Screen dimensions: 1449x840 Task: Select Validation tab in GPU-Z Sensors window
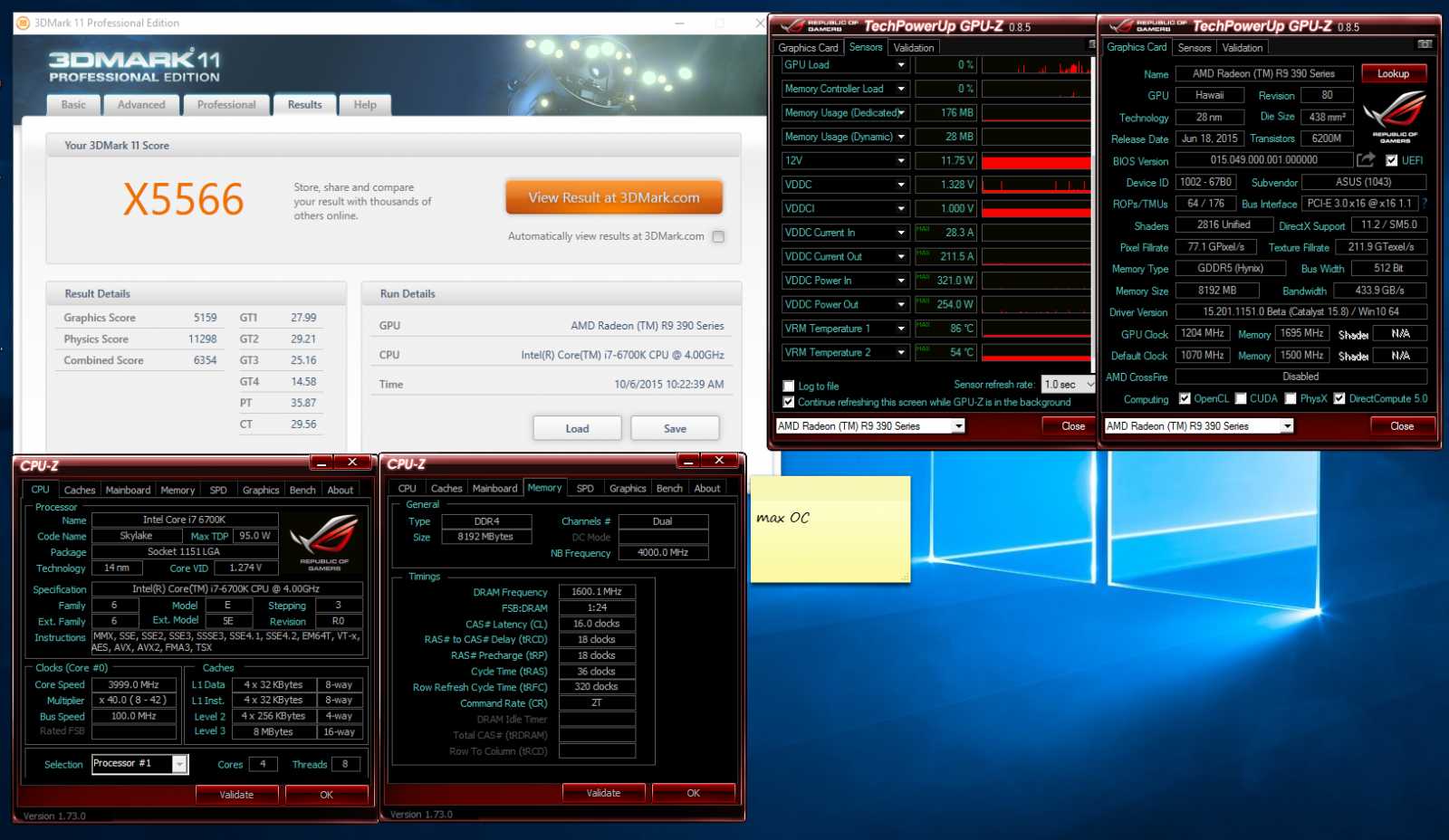click(x=914, y=48)
